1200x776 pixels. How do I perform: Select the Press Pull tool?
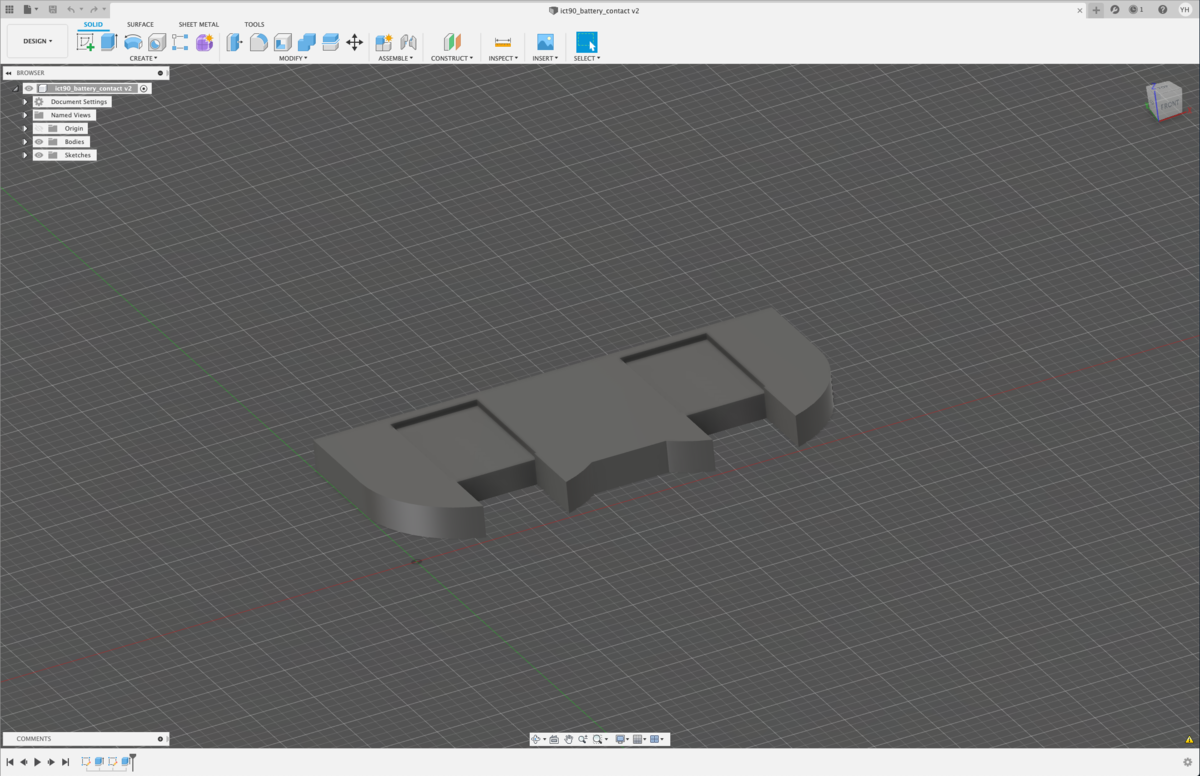(x=235, y=42)
